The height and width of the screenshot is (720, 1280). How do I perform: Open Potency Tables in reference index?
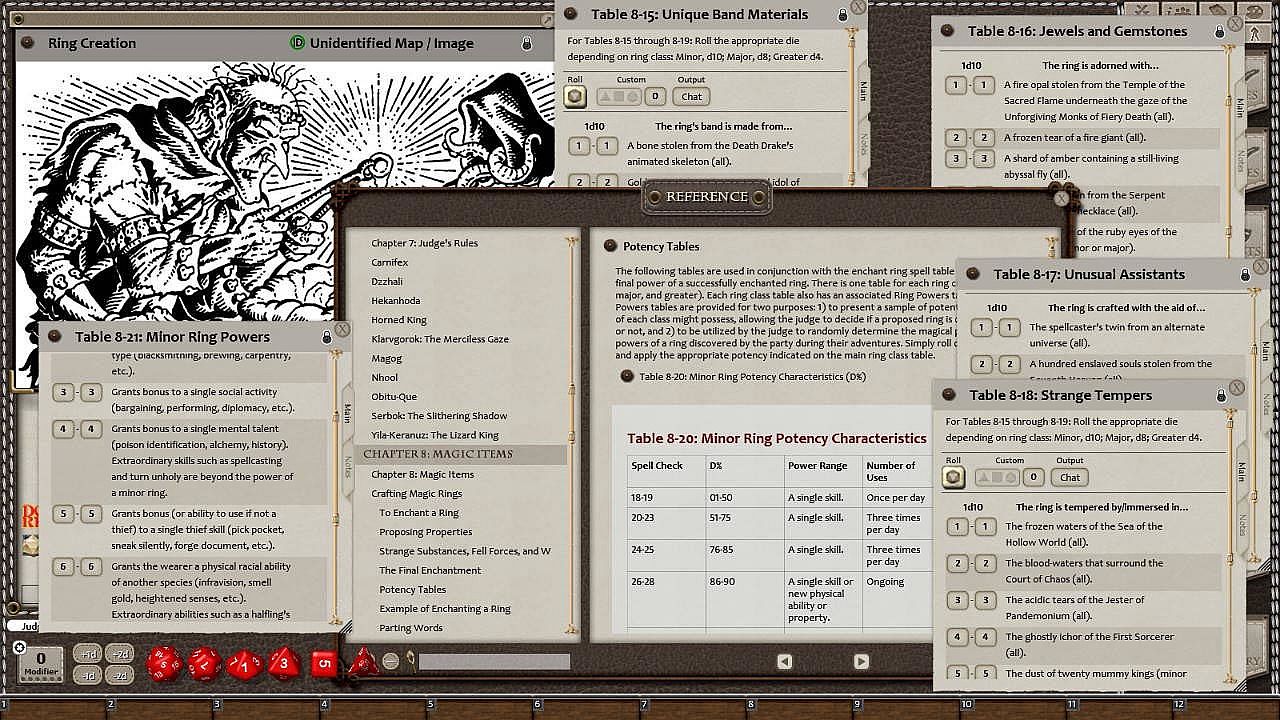pos(412,589)
